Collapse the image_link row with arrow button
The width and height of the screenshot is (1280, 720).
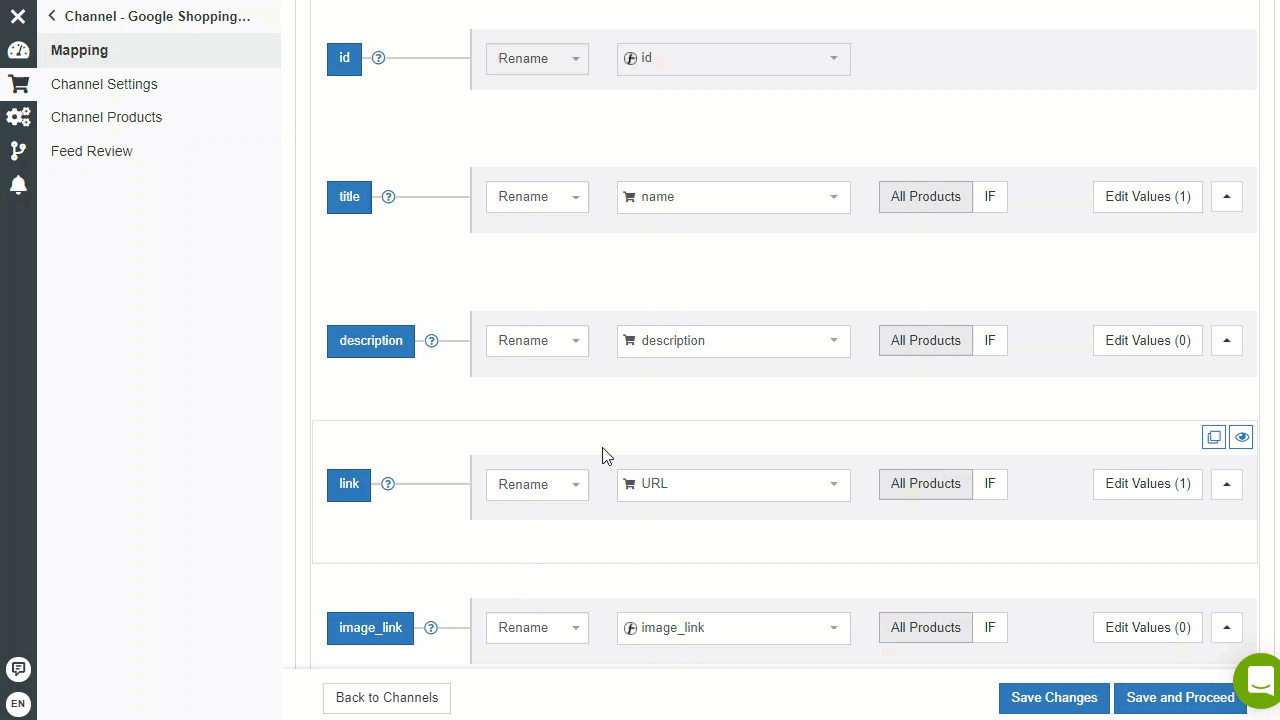click(x=1226, y=628)
